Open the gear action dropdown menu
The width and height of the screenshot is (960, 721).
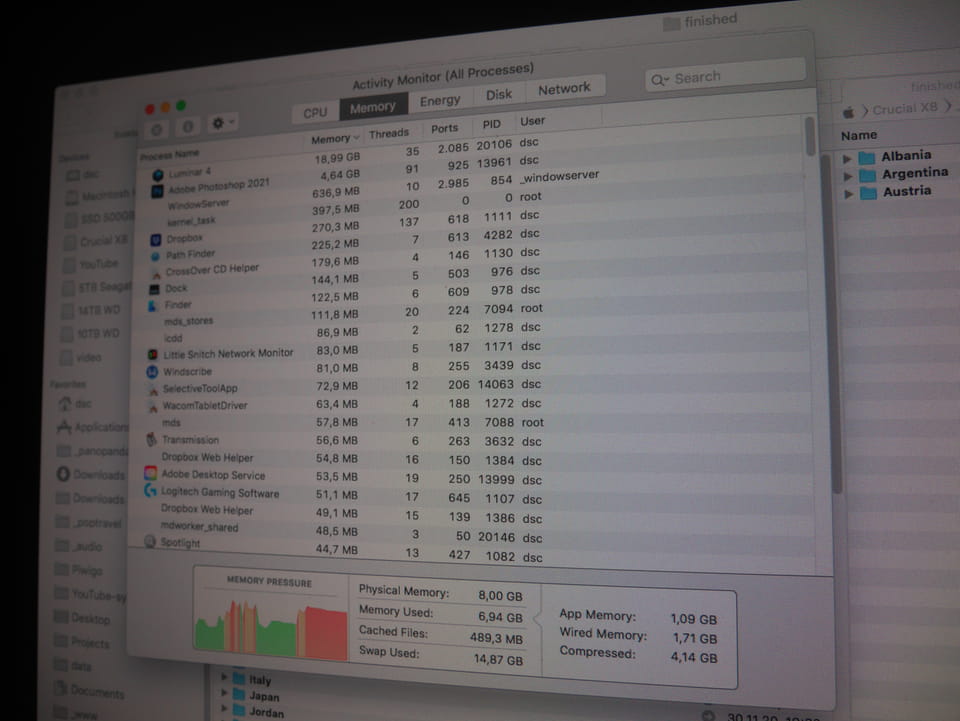point(221,124)
